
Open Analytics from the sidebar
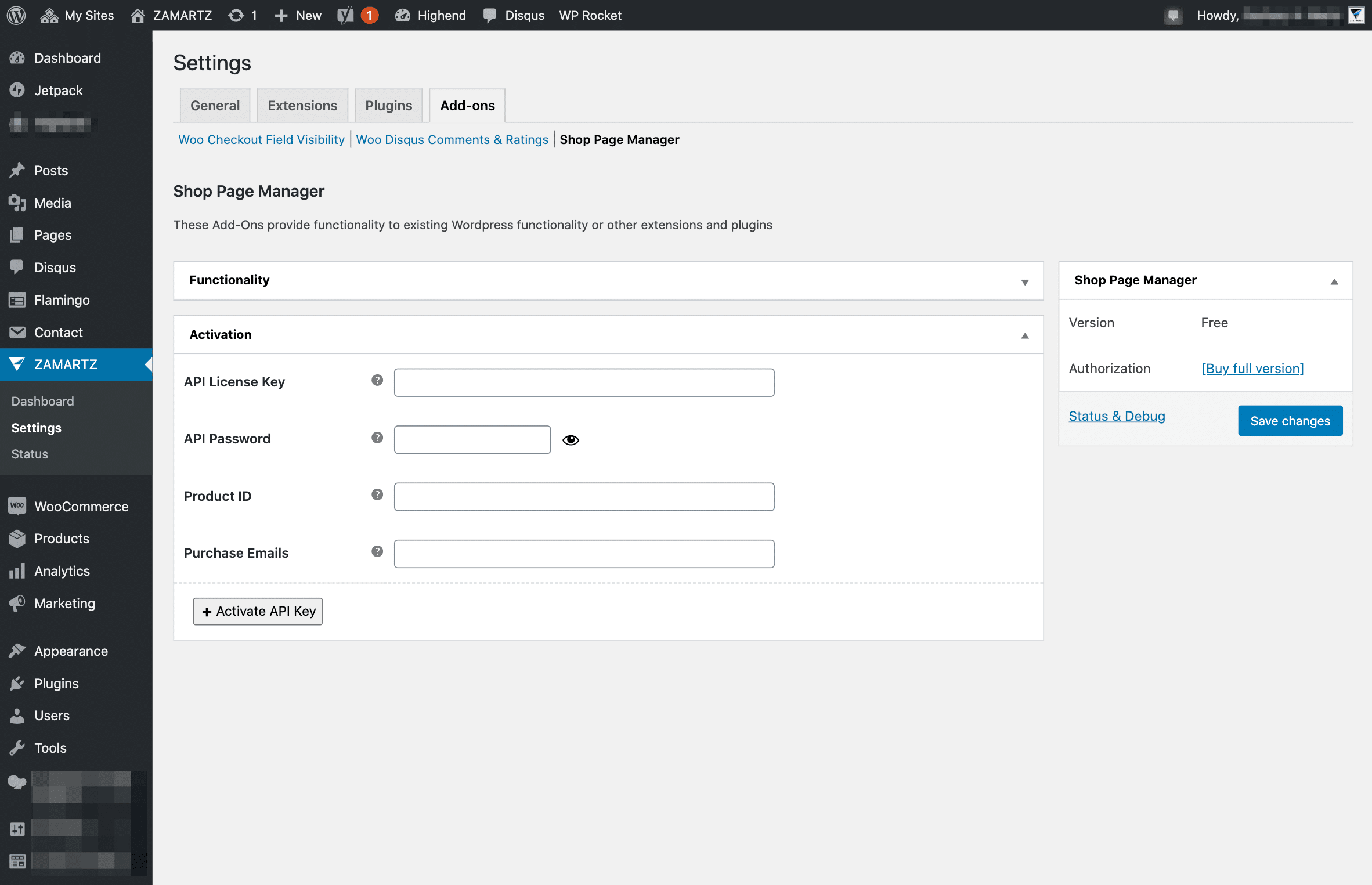click(17, 571)
